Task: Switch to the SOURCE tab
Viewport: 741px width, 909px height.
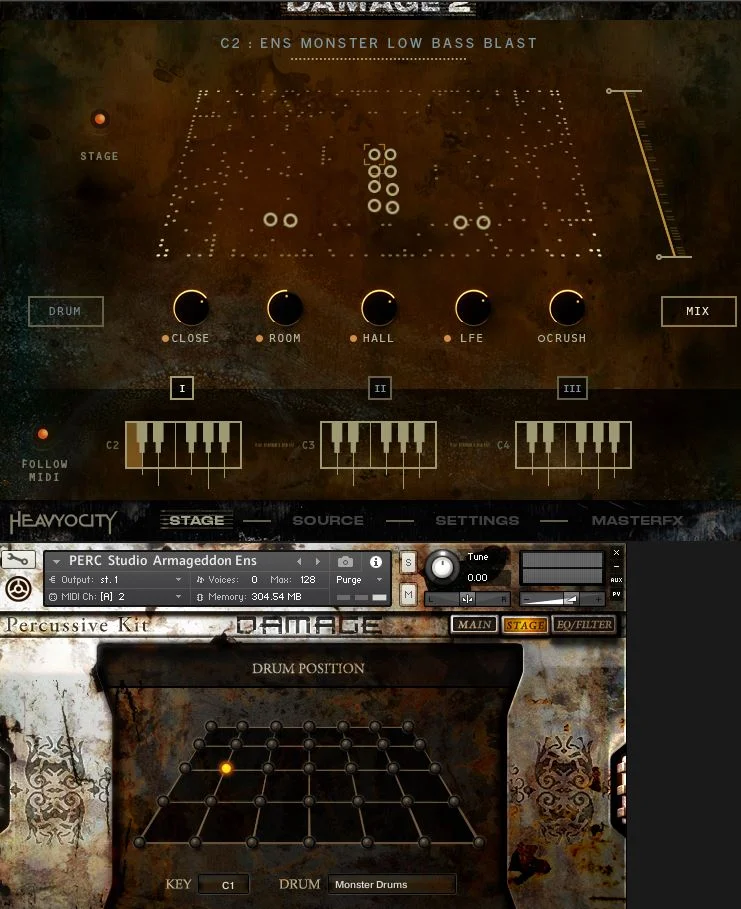Action: click(328, 521)
